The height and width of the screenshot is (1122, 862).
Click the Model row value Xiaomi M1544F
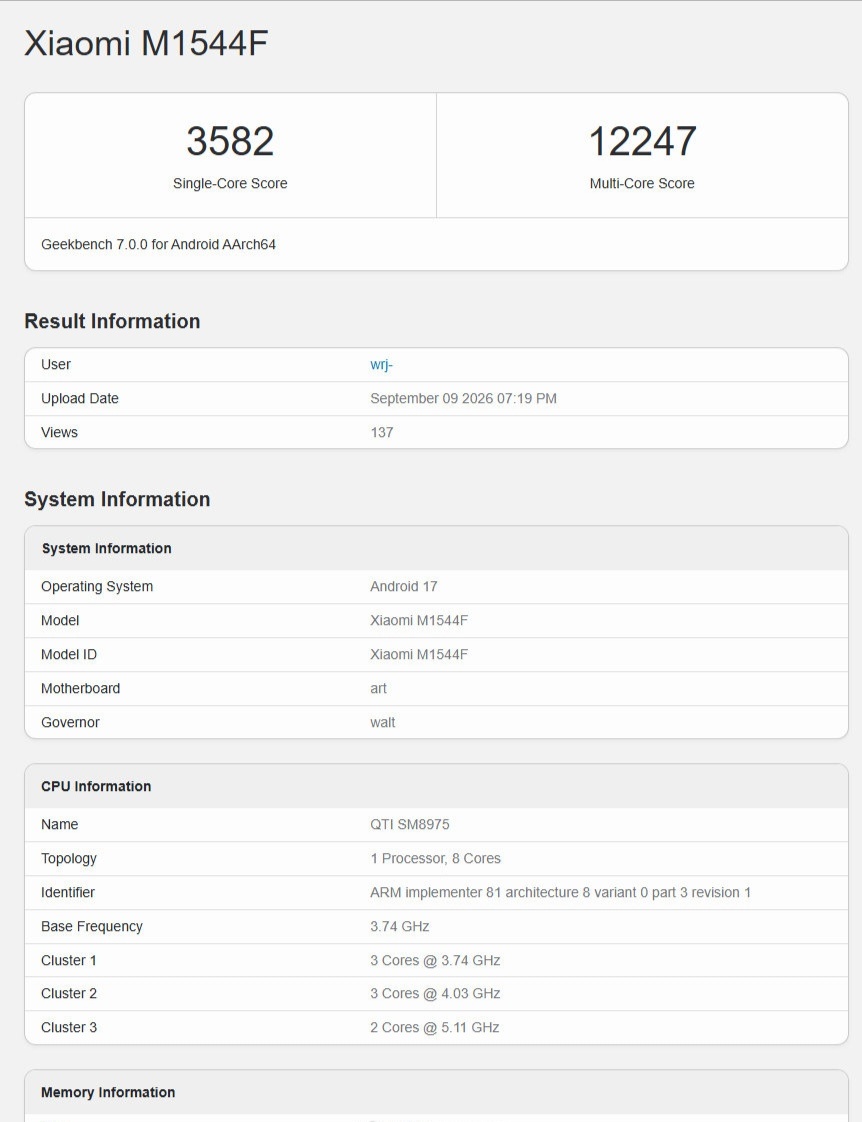[418, 620]
